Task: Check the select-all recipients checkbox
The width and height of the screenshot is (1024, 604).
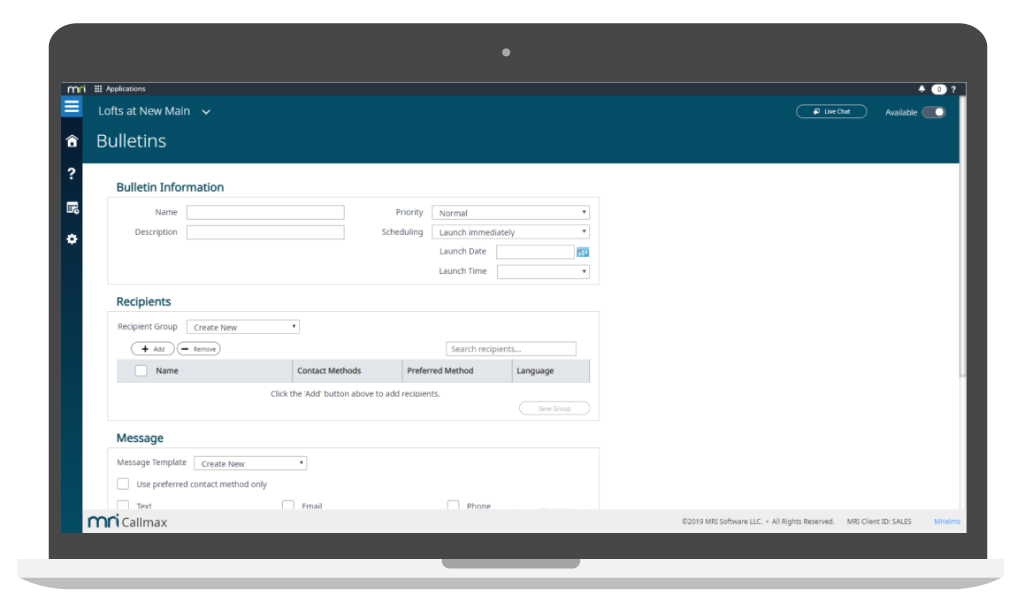Action: [141, 371]
